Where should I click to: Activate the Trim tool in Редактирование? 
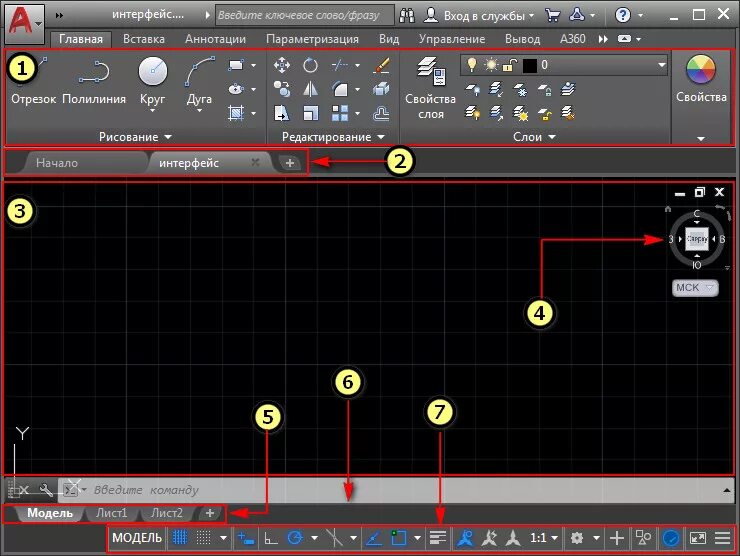click(x=339, y=65)
